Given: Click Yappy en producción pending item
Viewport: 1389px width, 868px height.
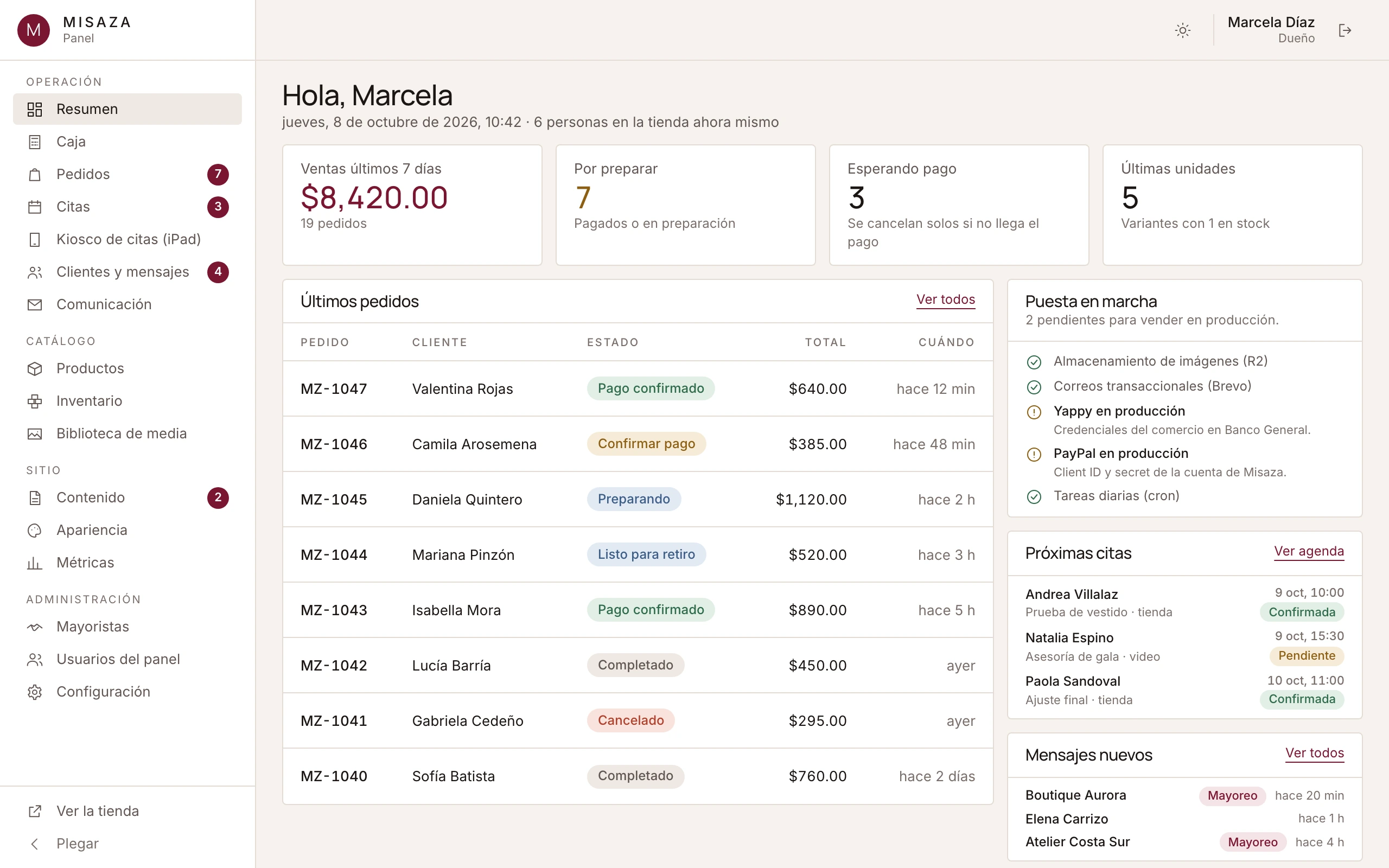Looking at the screenshot, I should [1184, 420].
